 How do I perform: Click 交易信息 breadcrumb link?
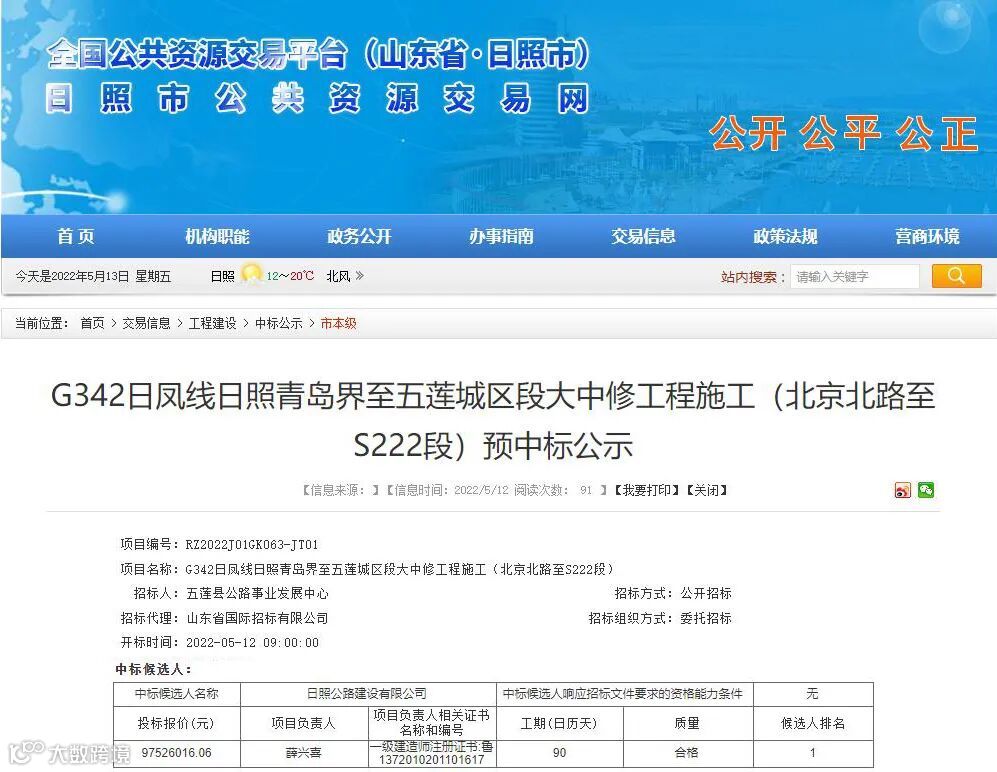pos(146,324)
